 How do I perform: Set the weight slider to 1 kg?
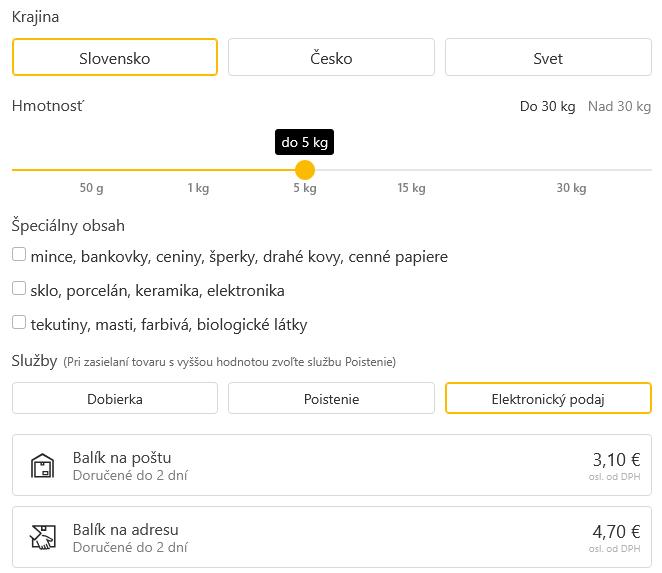[x=198, y=170]
